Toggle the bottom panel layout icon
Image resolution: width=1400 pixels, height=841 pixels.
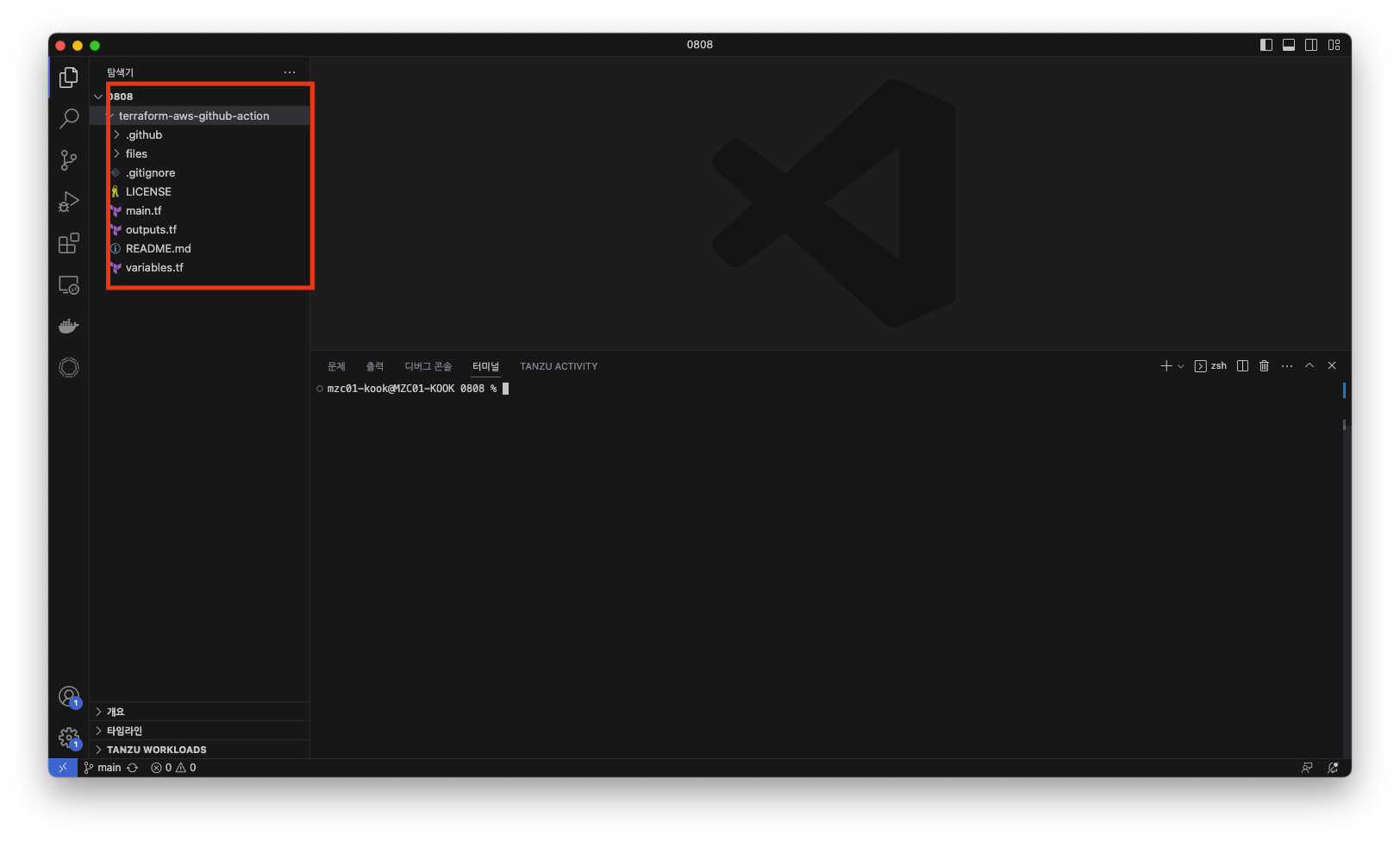[x=1289, y=45]
